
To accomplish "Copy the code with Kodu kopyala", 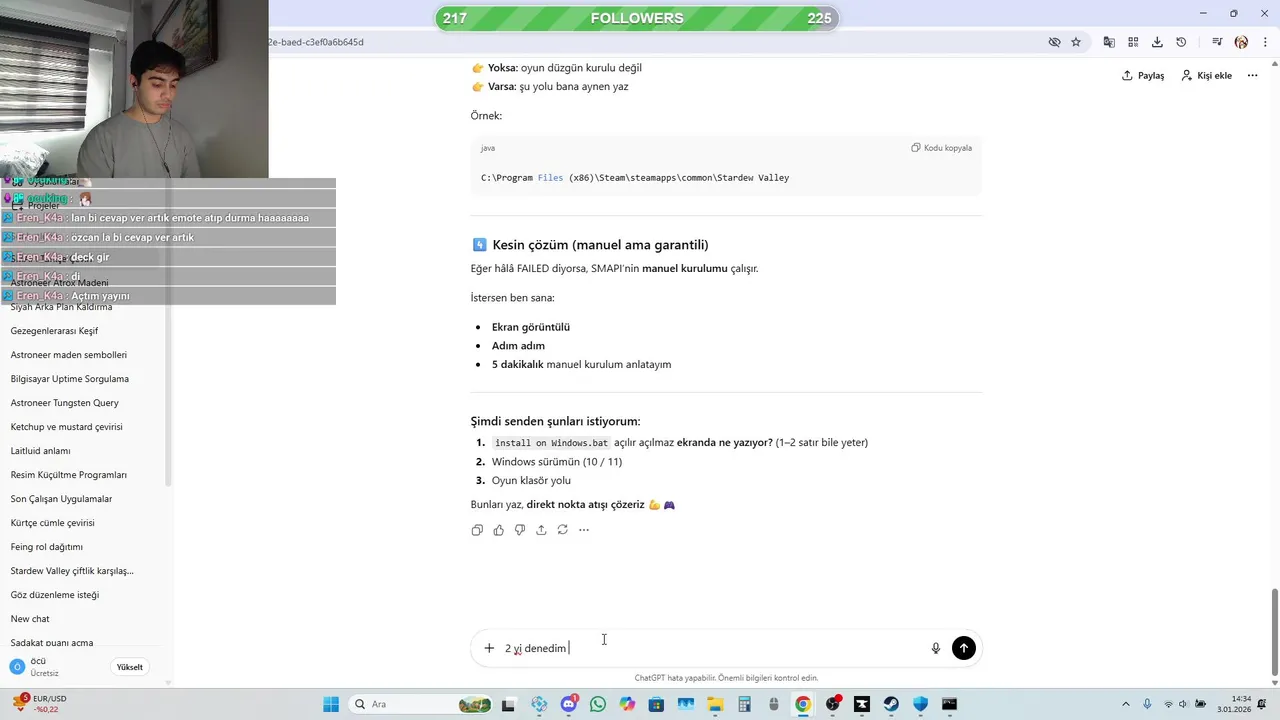I will (x=941, y=148).
